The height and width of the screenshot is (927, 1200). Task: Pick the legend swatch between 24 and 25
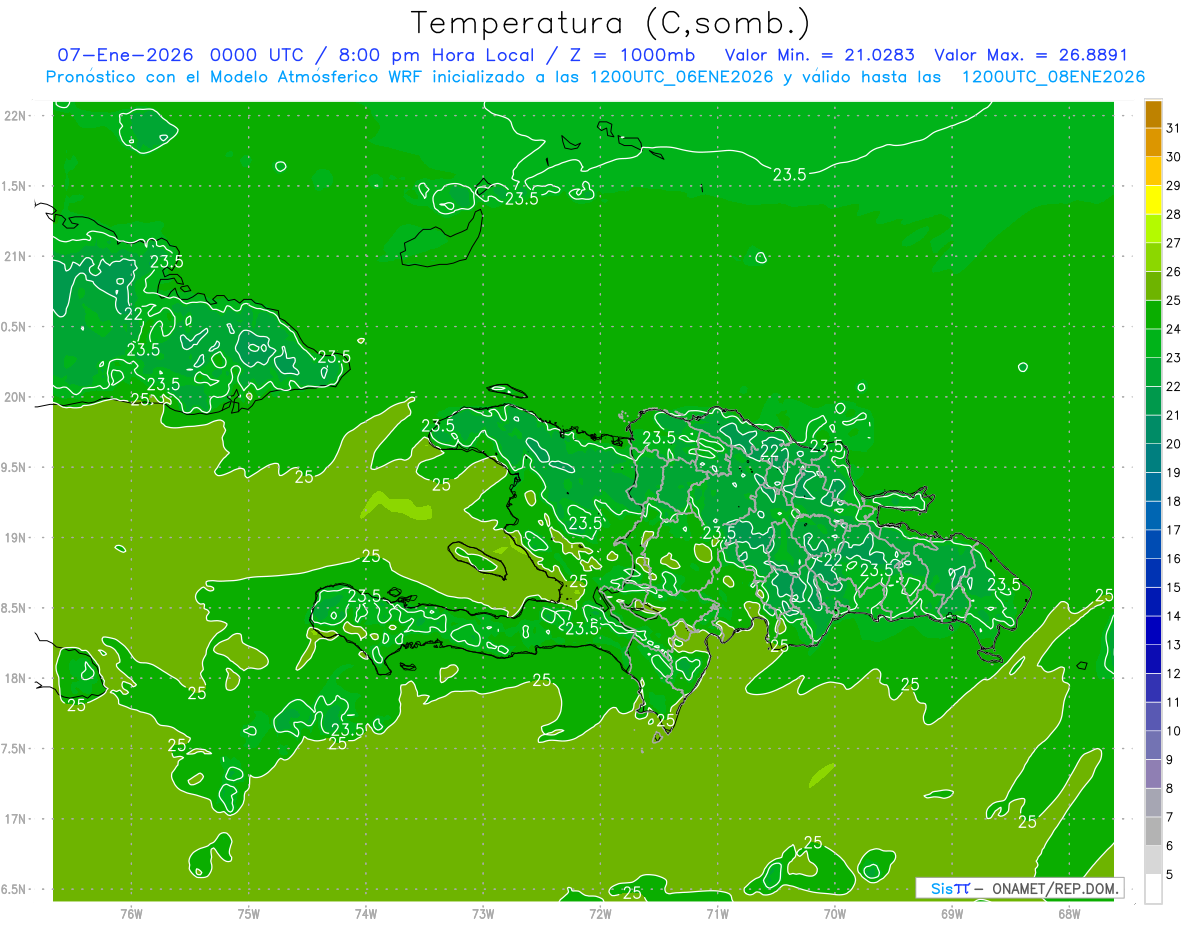coord(1153,315)
